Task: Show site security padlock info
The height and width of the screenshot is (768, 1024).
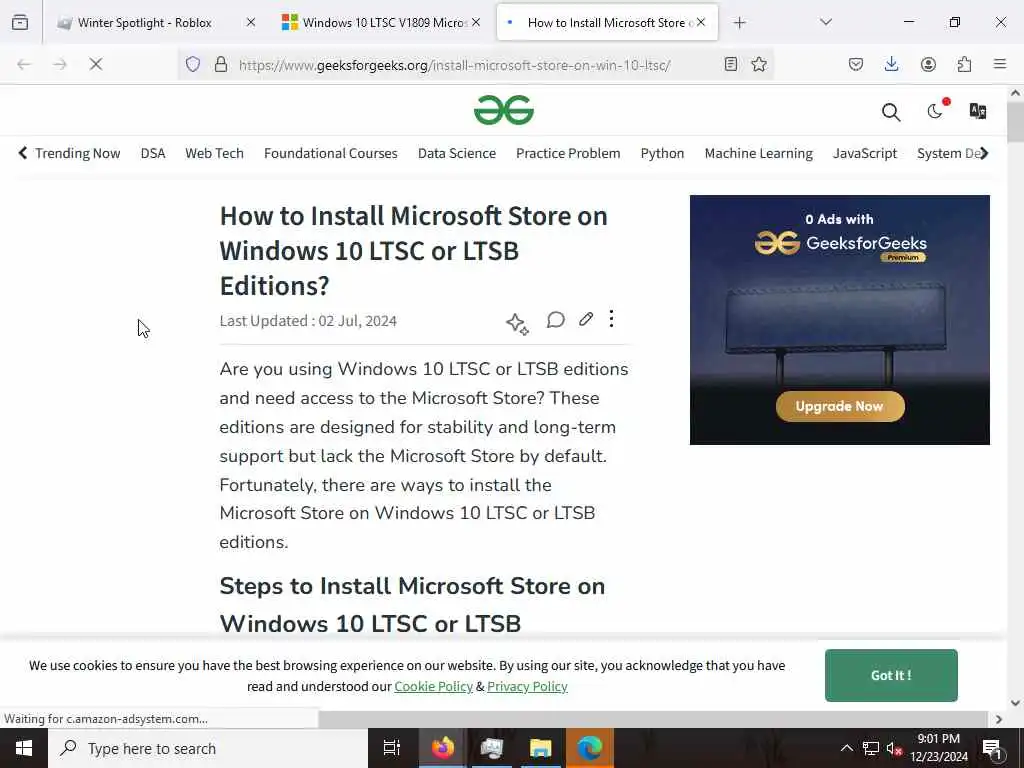Action: 221,64
